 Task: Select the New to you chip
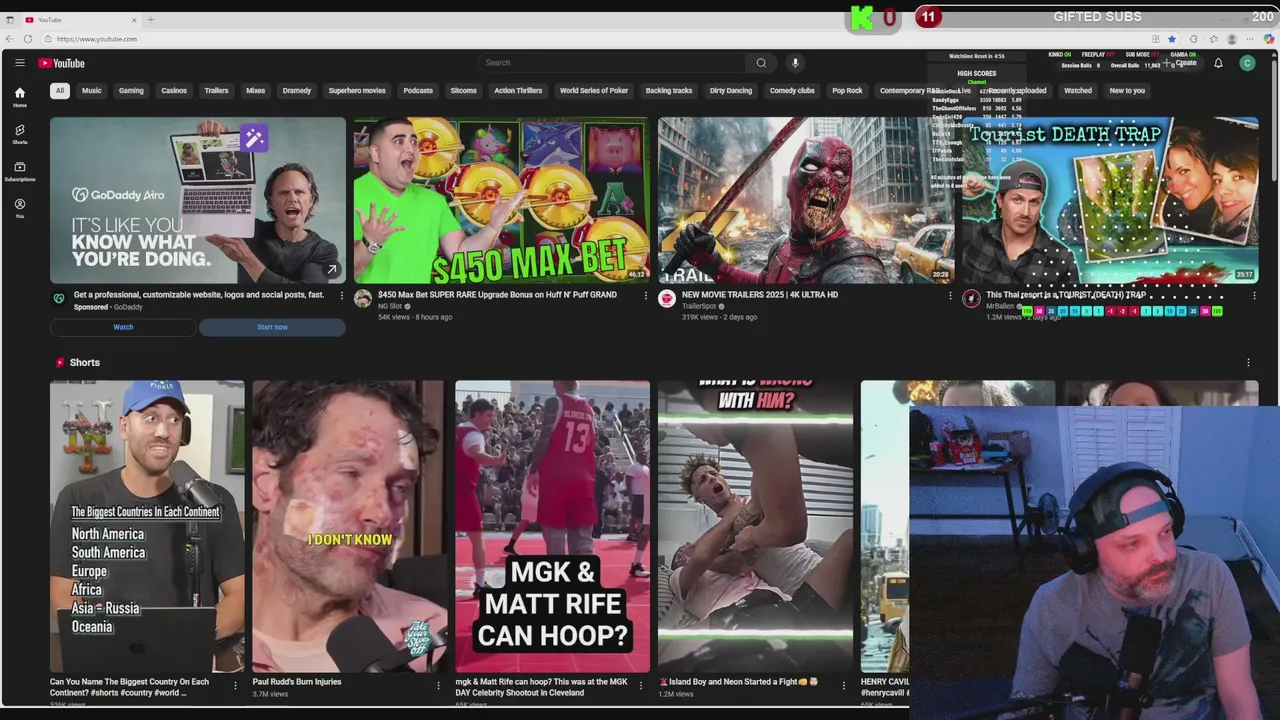point(1127,91)
